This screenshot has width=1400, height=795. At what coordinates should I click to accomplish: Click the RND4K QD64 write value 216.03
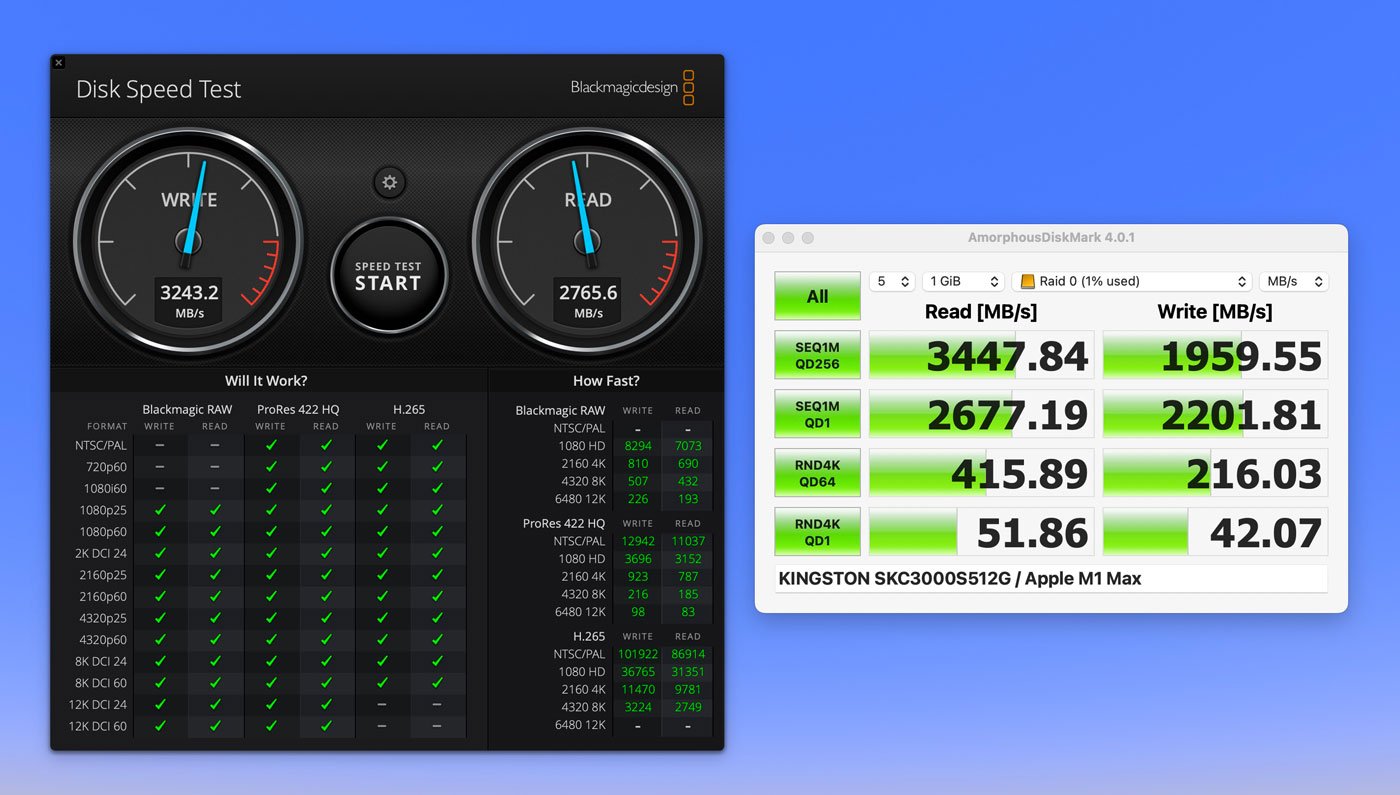1215,473
